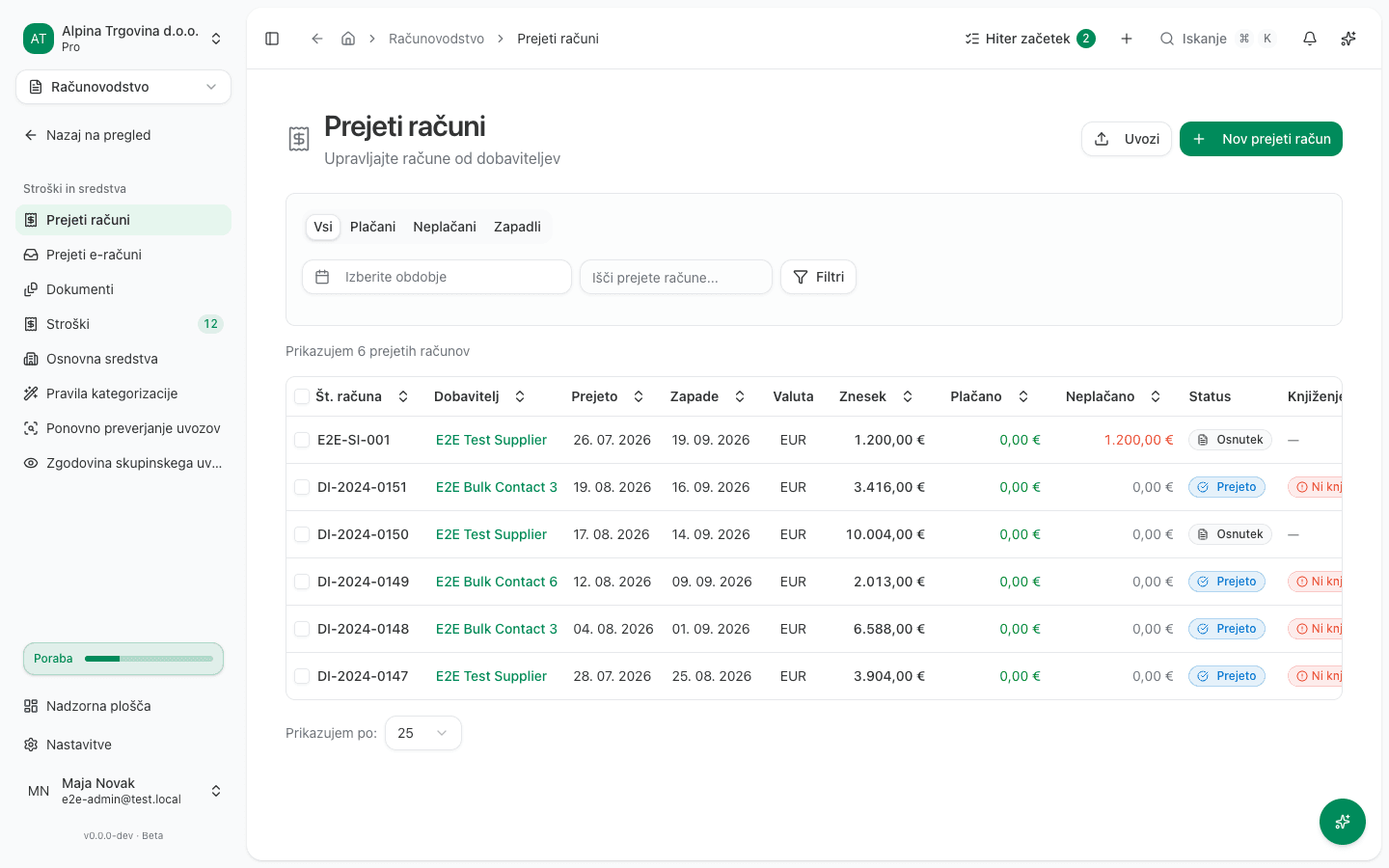Check the E2E-SI-001 row checkbox

tap(302, 440)
